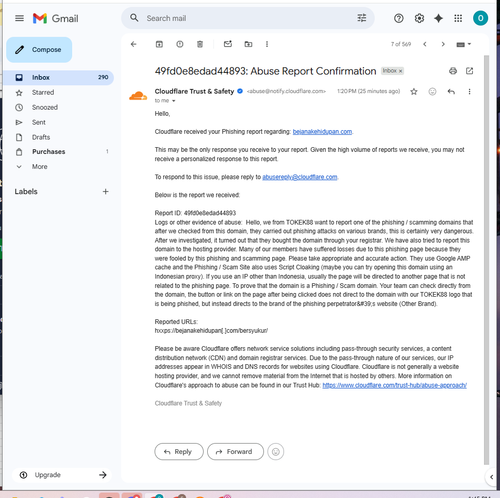Click Cloudflare sender avatar logo
Image resolution: width=500 pixels, height=498 pixels.
(x=138, y=96)
